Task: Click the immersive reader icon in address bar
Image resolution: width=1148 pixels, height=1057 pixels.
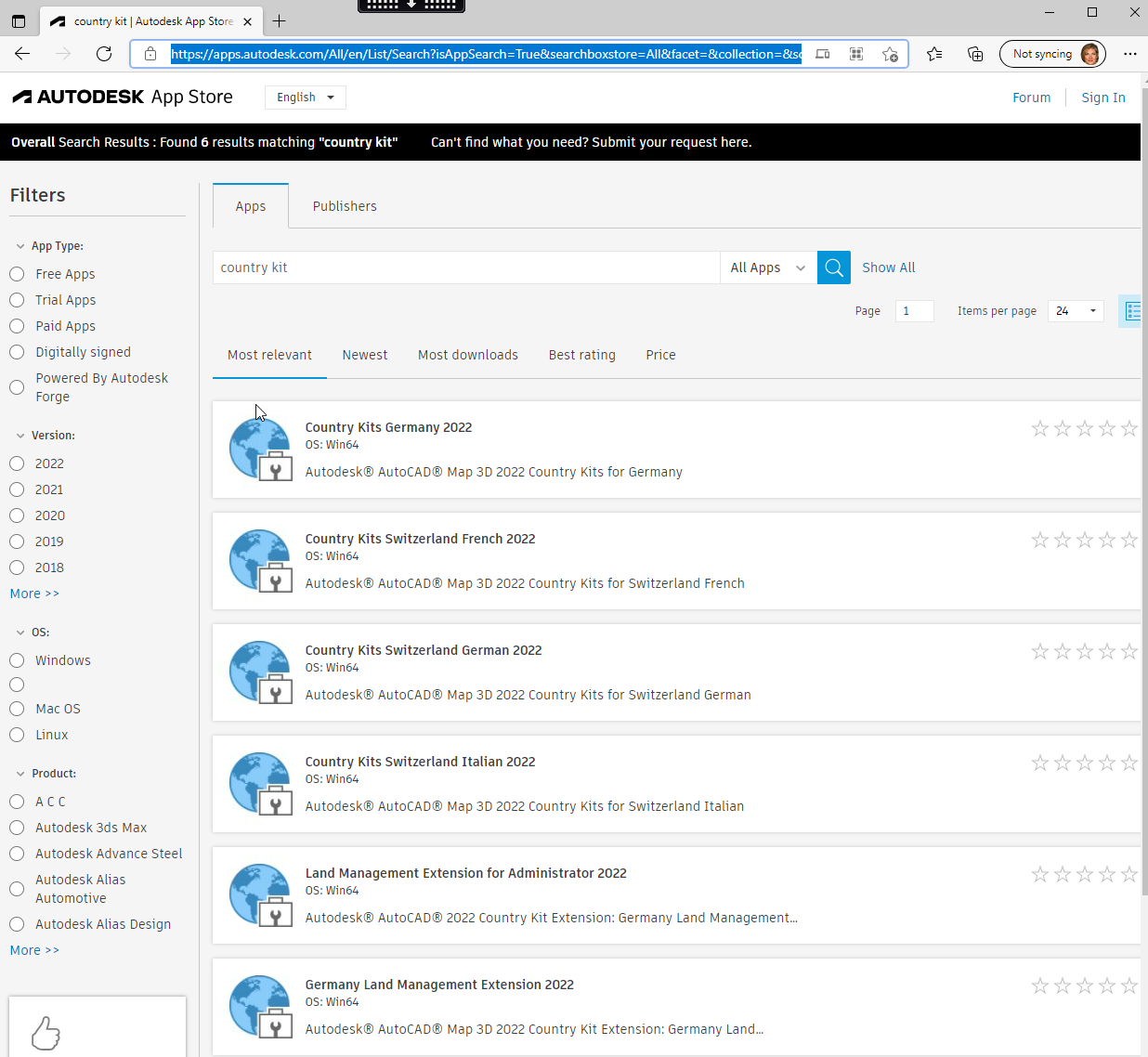Action: click(x=823, y=54)
